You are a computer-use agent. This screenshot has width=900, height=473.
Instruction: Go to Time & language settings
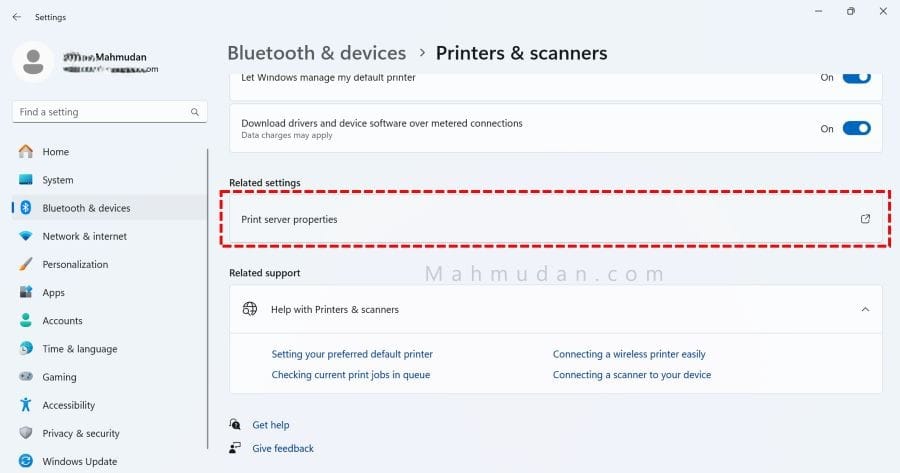tap(79, 349)
